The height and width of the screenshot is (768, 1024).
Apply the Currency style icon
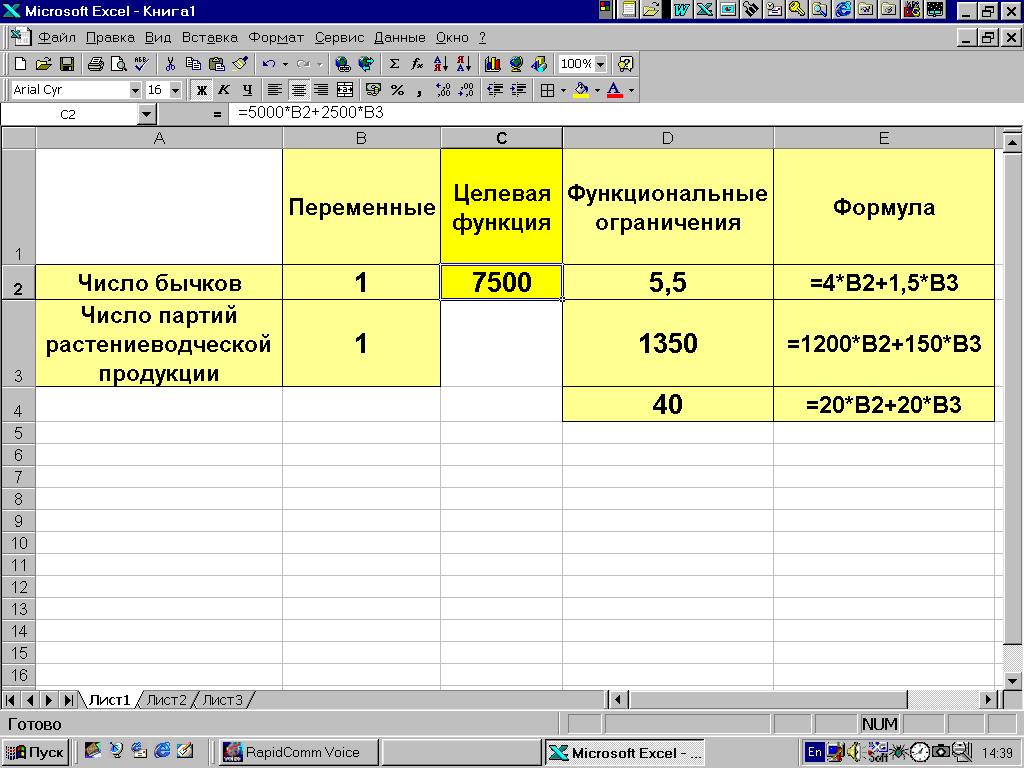coord(374,90)
